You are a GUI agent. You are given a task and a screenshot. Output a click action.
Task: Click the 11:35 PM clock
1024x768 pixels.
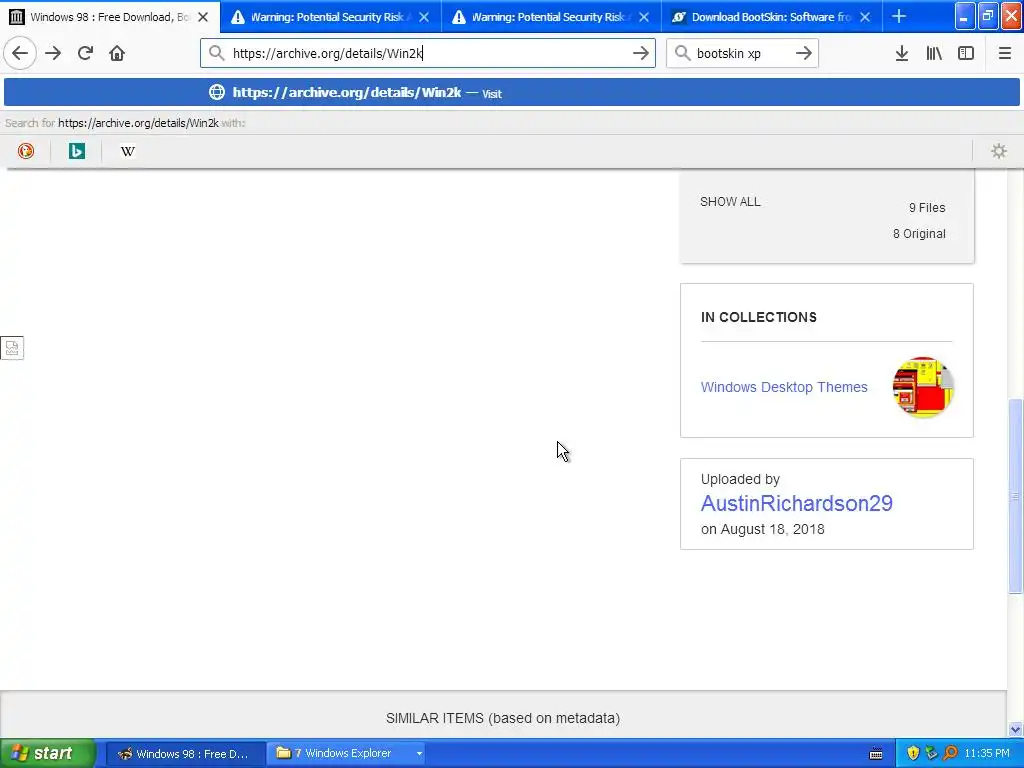tap(987, 753)
